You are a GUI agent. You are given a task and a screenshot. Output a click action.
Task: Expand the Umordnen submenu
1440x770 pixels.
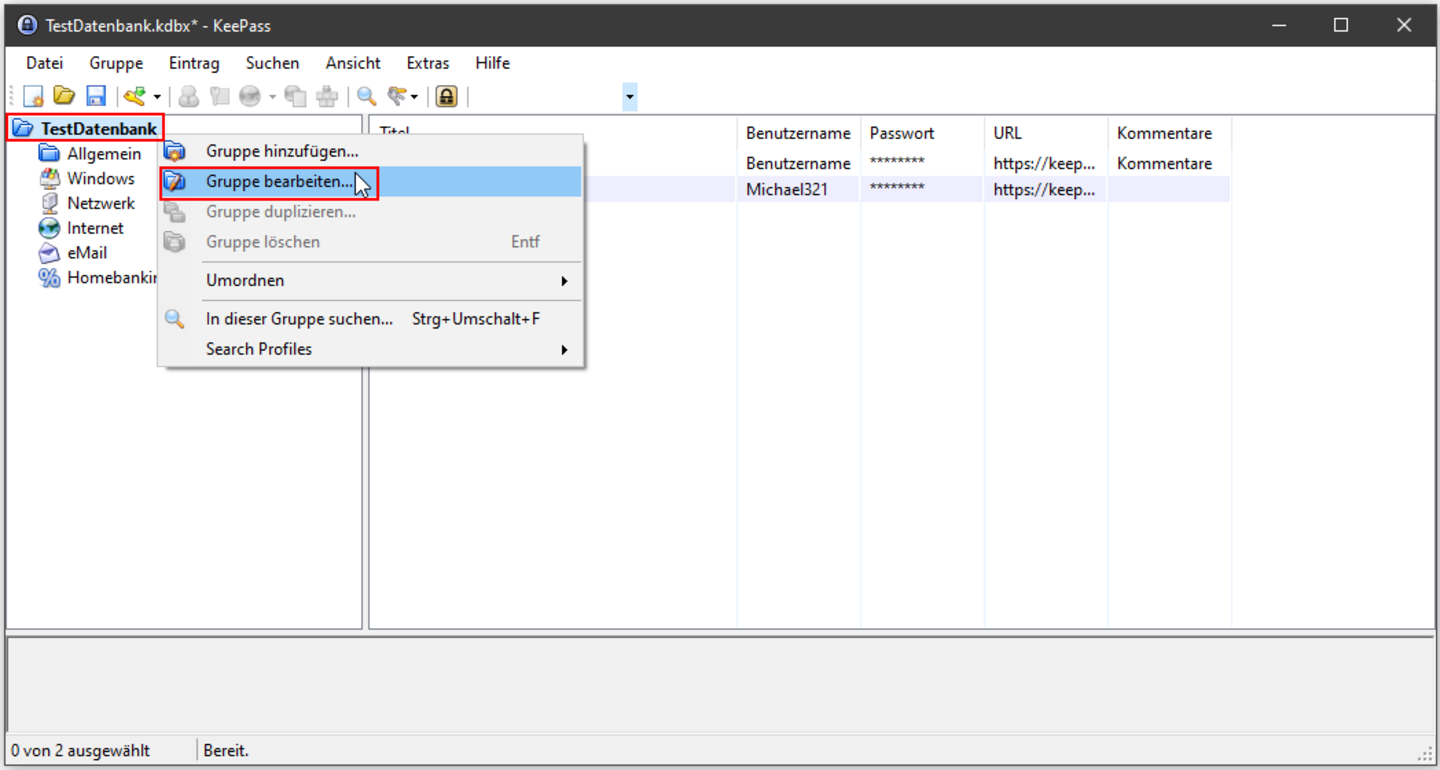tap(370, 280)
